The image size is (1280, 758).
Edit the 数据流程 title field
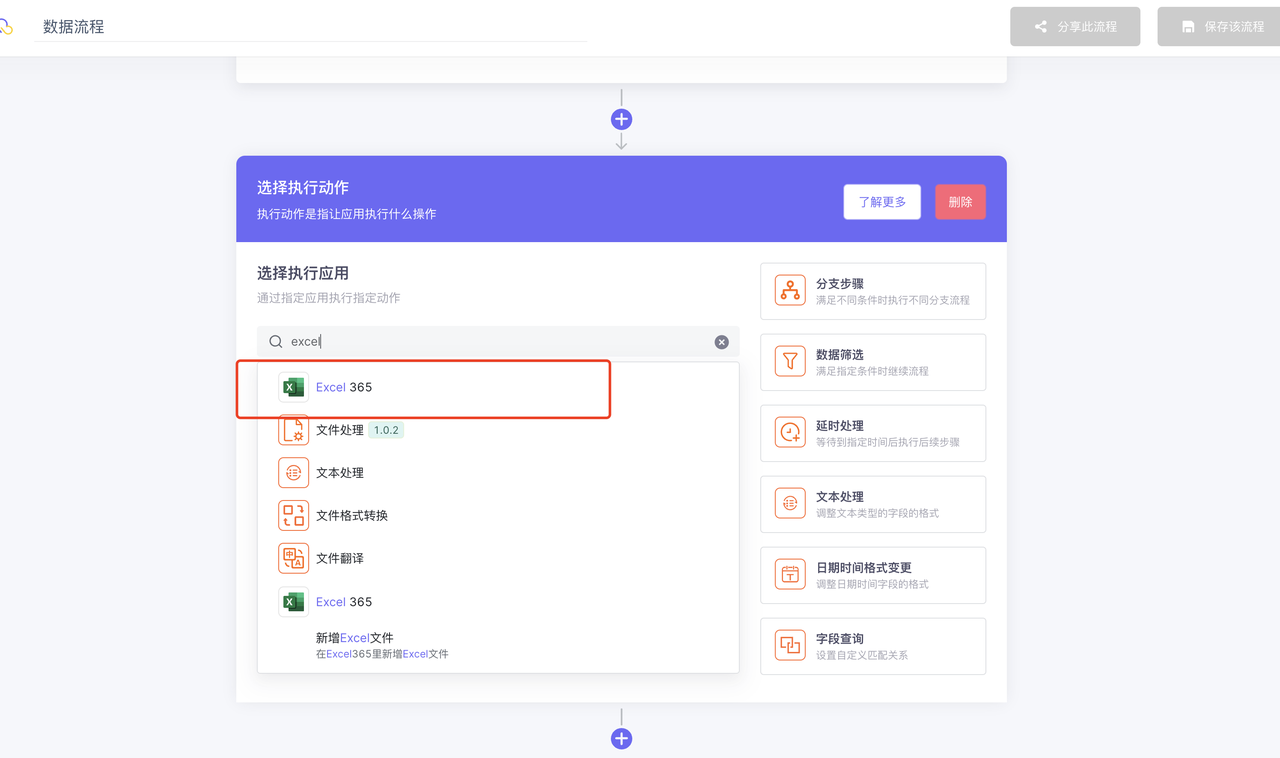(x=310, y=27)
